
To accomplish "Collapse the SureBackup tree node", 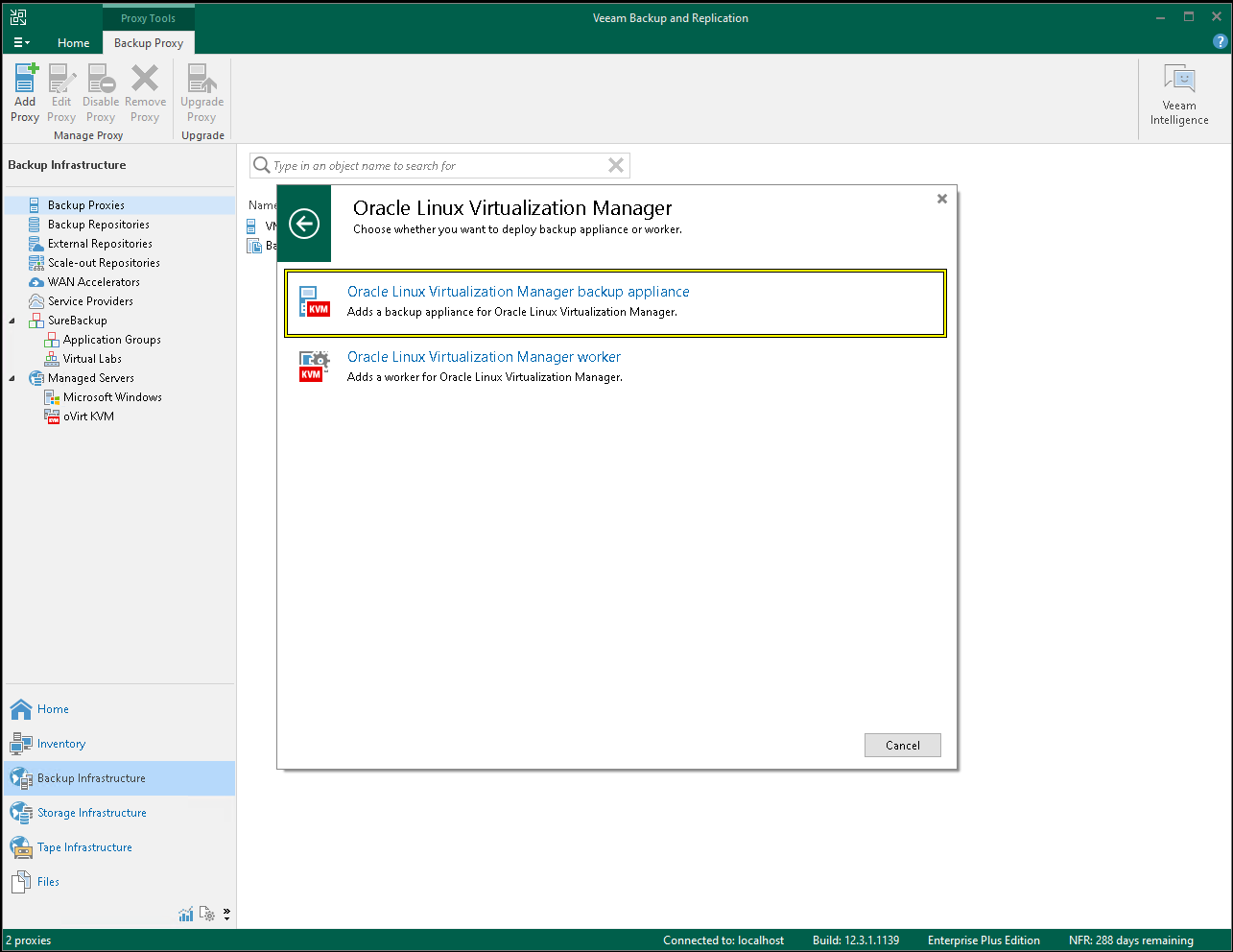I will [x=12, y=321].
